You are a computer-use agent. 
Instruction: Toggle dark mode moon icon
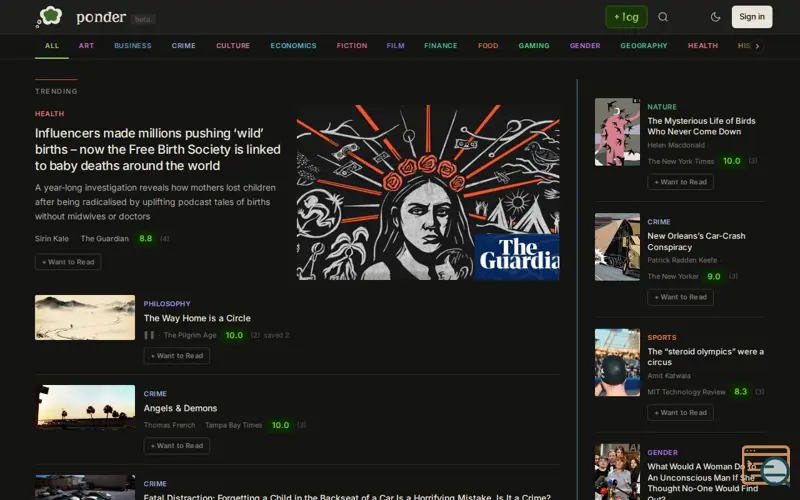pyautogui.click(x=715, y=17)
